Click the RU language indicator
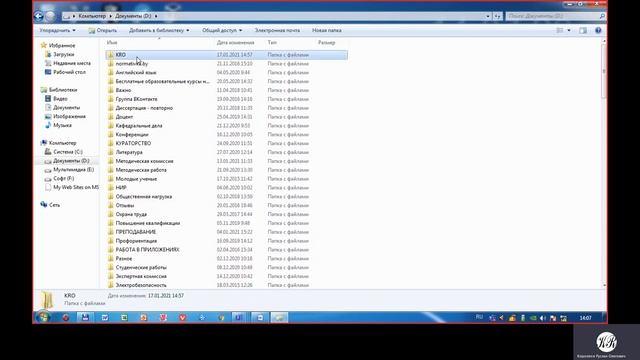The width and height of the screenshot is (640, 360). click(x=479, y=317)
